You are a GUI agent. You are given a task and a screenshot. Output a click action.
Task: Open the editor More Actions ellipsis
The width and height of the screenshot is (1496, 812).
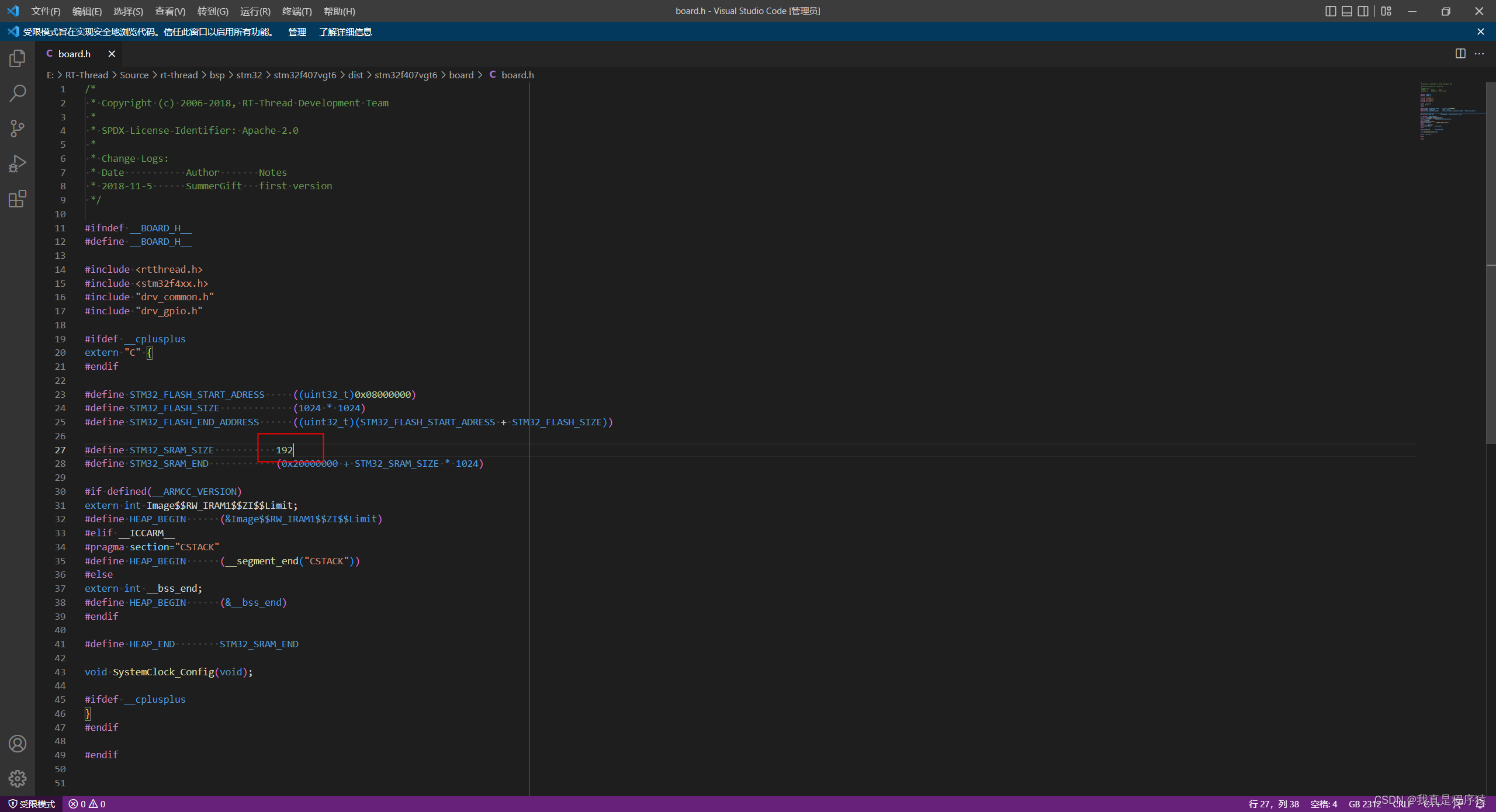(1479, 54)
